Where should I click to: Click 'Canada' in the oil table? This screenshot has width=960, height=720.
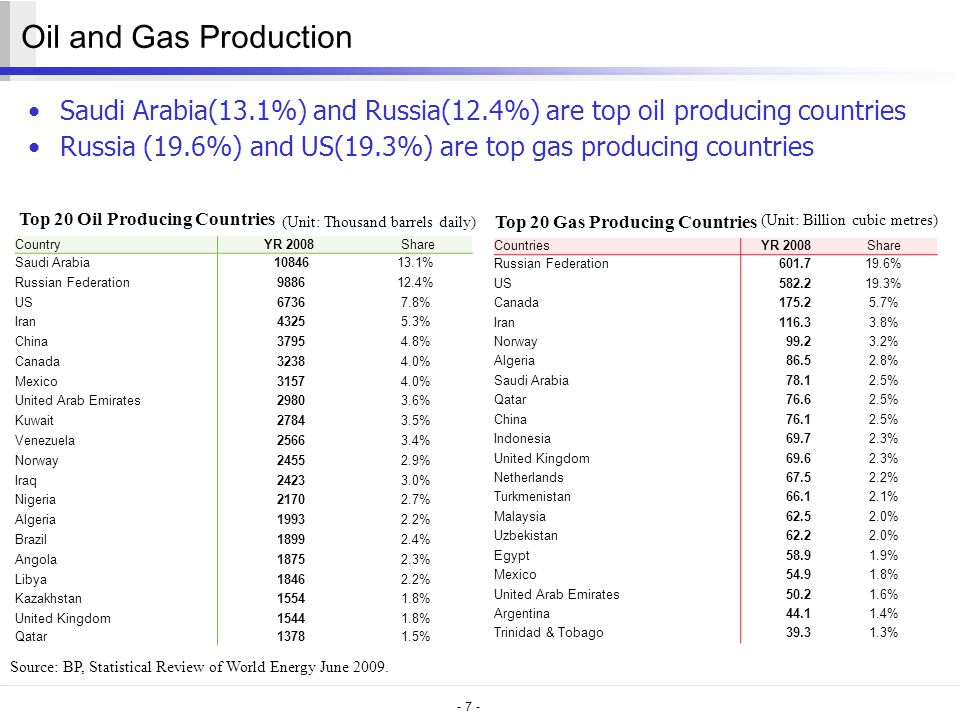point(37,362)
